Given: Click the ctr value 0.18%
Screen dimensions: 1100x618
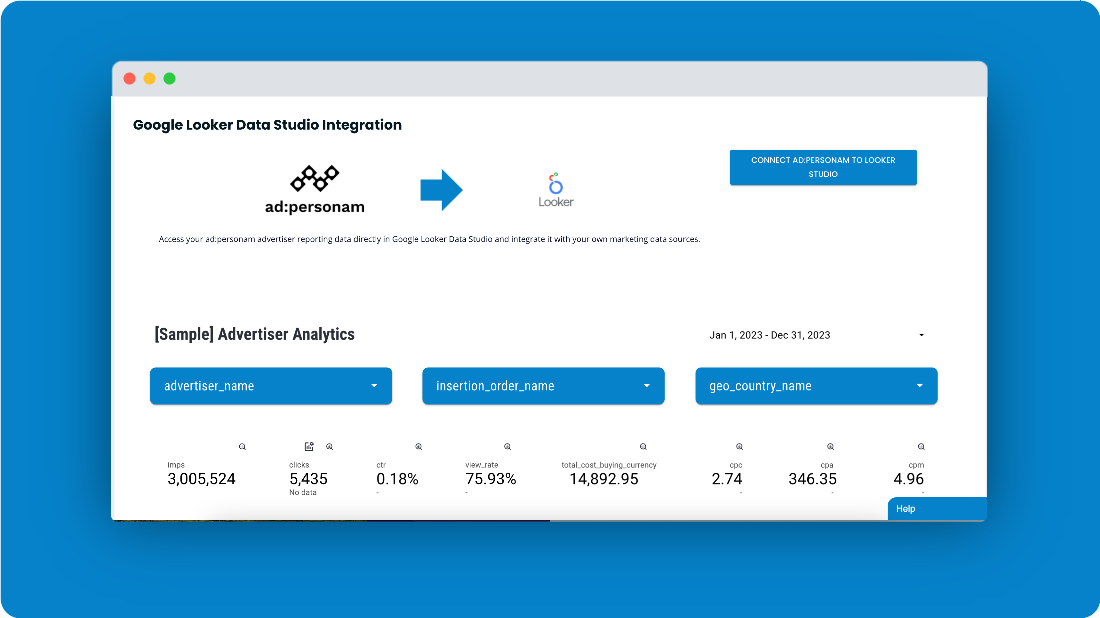Looking at the screenshot, I should pos(397,479).
